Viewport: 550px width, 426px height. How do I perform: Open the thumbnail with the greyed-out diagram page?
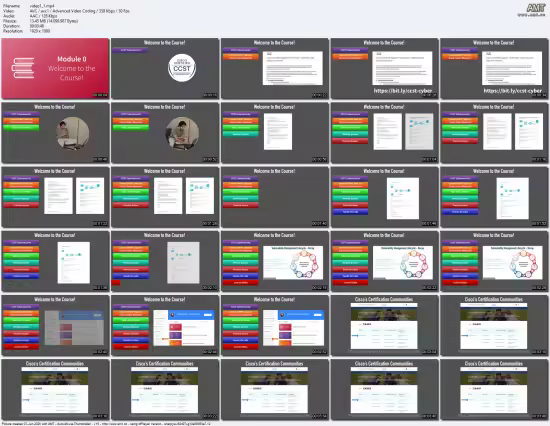165,261
